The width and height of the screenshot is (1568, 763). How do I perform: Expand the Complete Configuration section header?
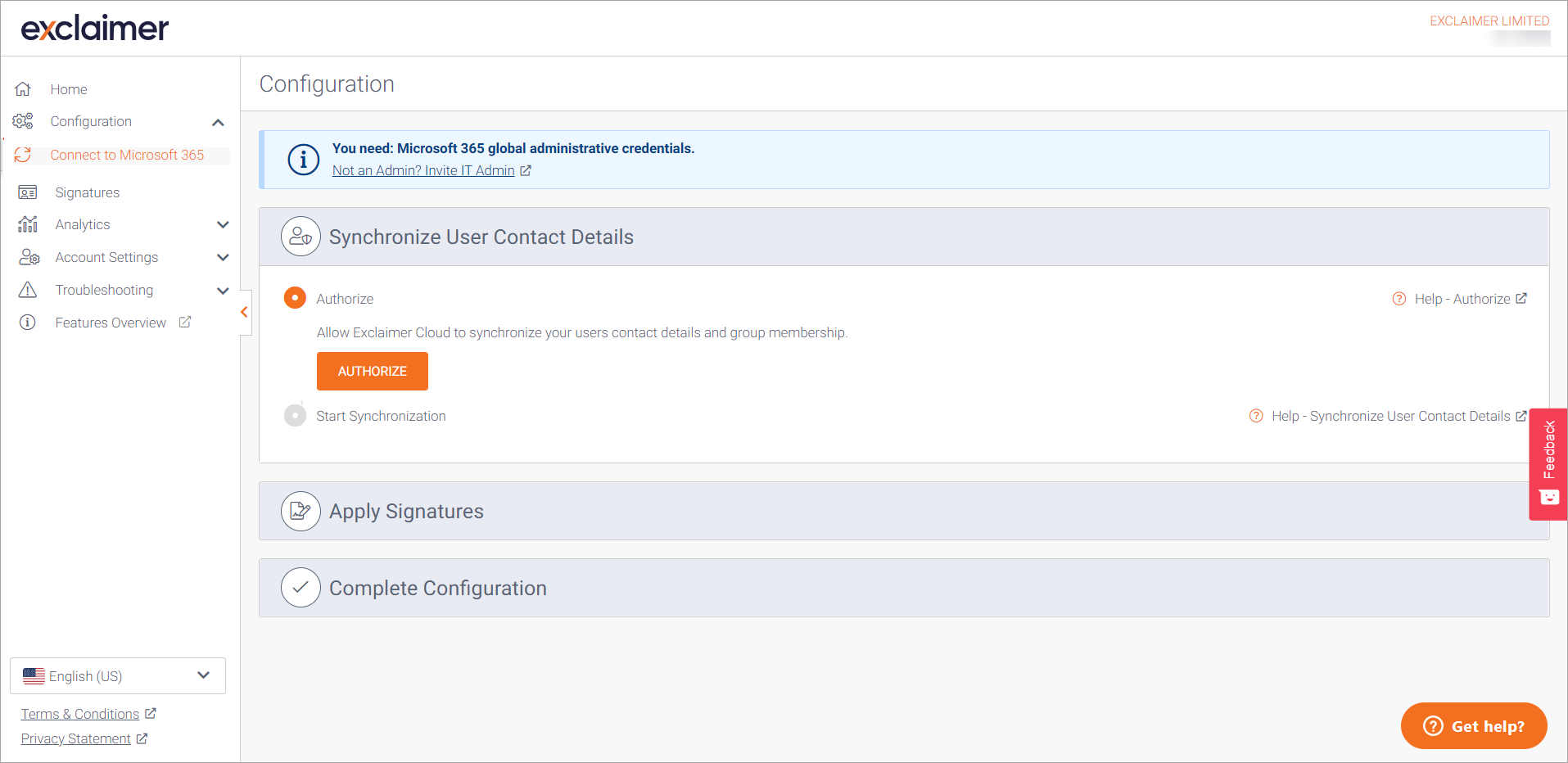pos(904,588)
